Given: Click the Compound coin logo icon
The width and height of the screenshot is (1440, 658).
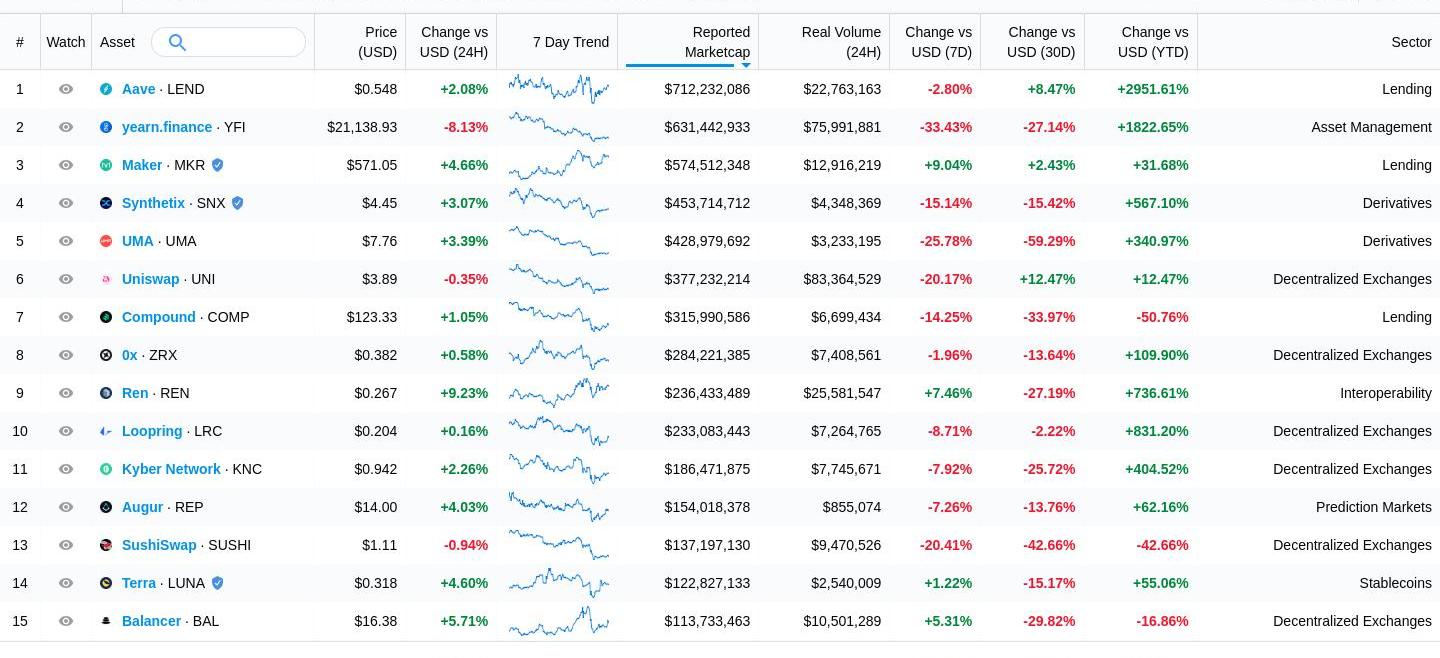Looking at the screenshot, I should click(x=106, y=317).
